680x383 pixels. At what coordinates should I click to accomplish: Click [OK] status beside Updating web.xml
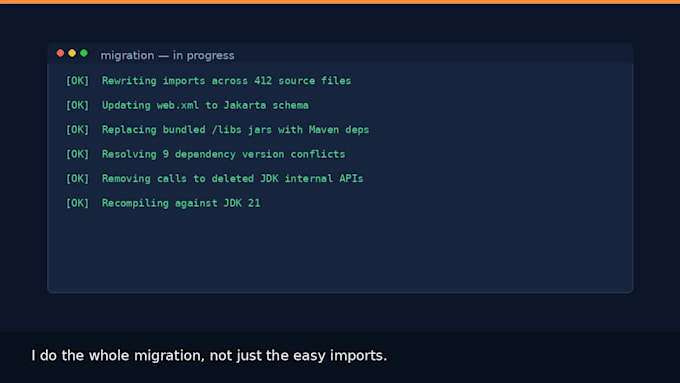(x=77, y=105)
